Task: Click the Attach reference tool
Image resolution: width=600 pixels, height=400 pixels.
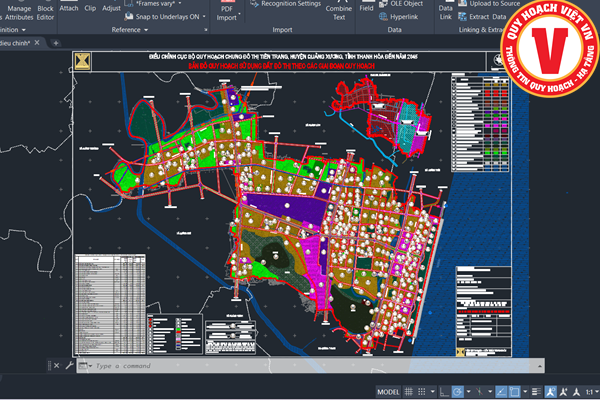Action: pos(69,7)
